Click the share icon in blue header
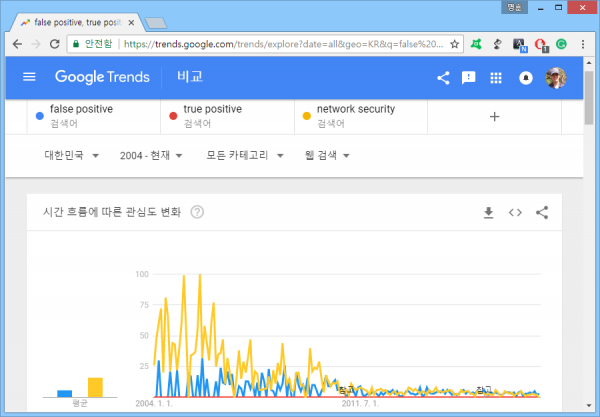This screenshot has height=417, width=600. 443,78
